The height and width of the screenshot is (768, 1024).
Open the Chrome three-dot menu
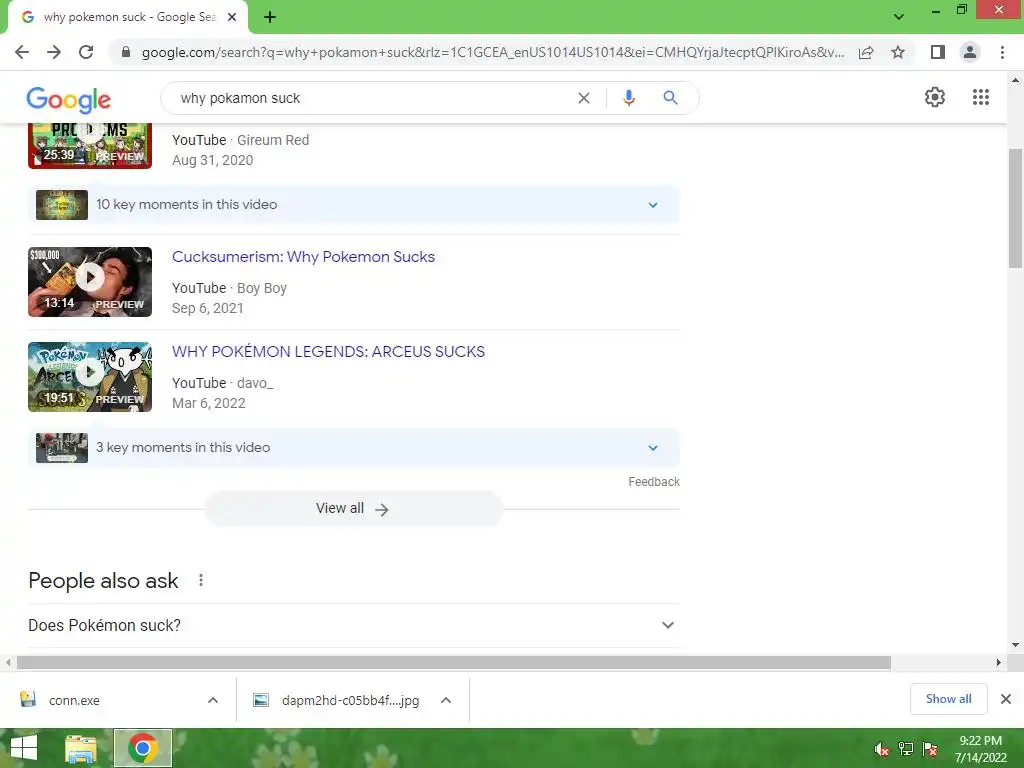point(1002,52)
